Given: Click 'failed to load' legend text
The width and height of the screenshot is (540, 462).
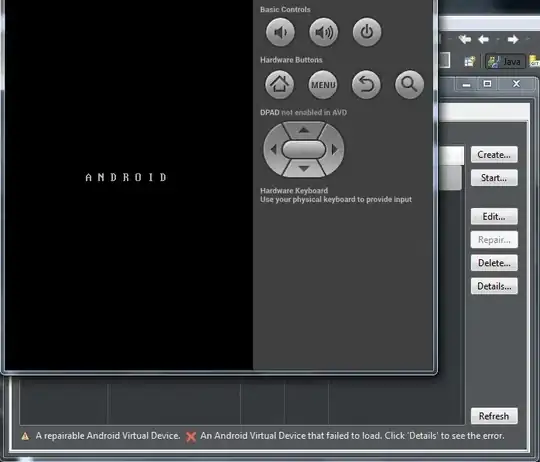Looking at the screenshot, I should pyautogui.click(x=352, y=436).
